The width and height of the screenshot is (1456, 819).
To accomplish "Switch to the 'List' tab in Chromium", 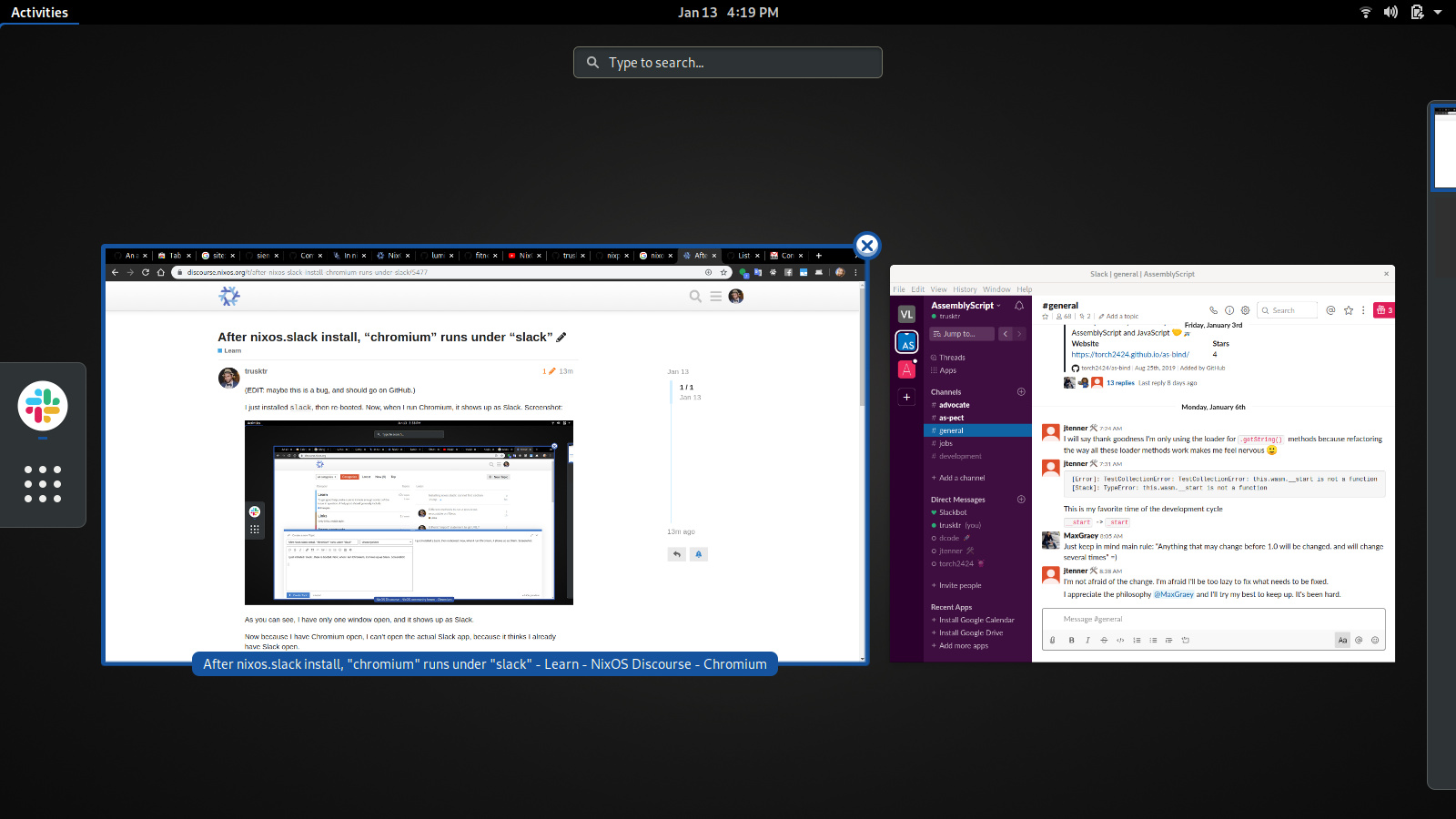I will point(743,256).
